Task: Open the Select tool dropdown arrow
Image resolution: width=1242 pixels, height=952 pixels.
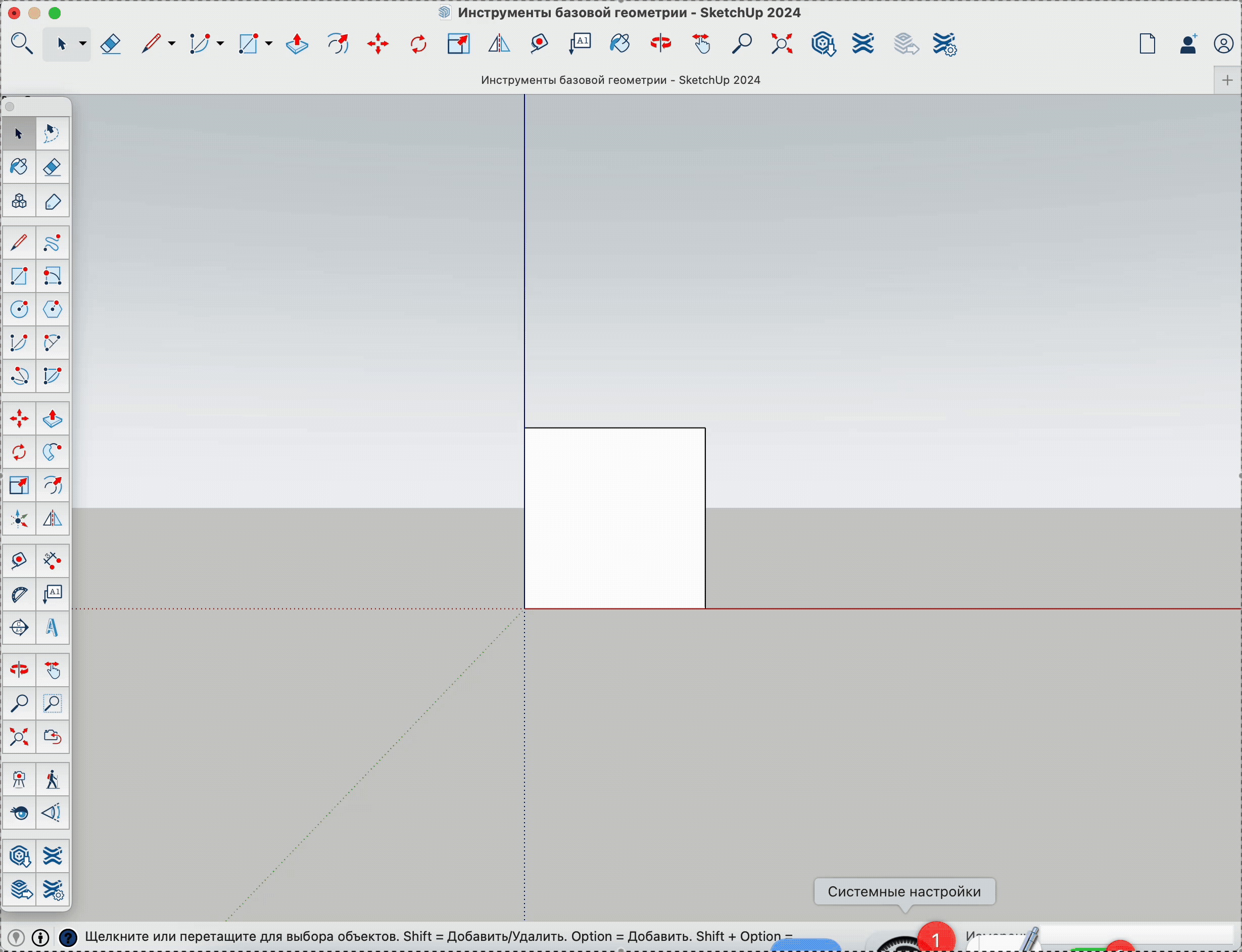Action: click(83, 43)
